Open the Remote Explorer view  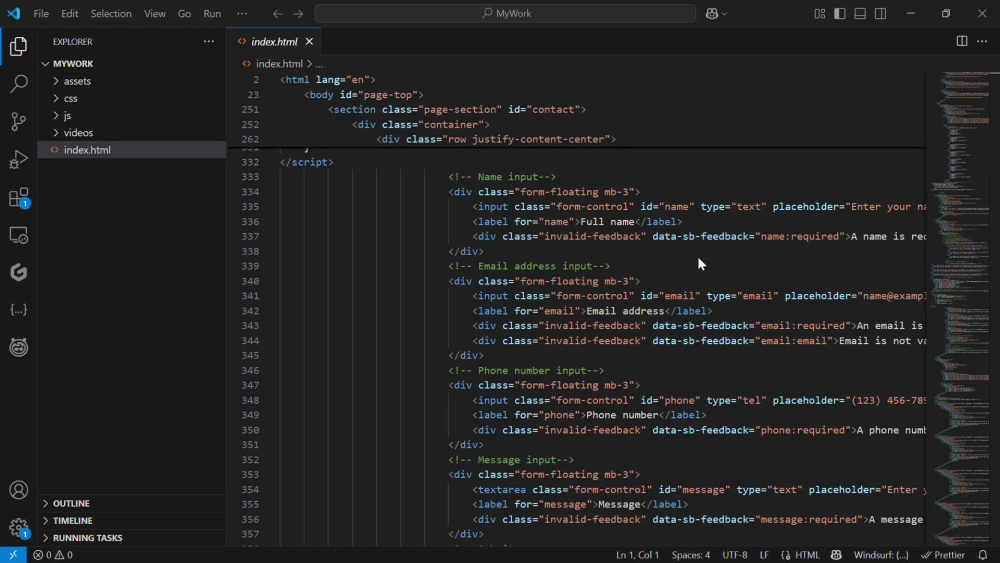(18, 235)
